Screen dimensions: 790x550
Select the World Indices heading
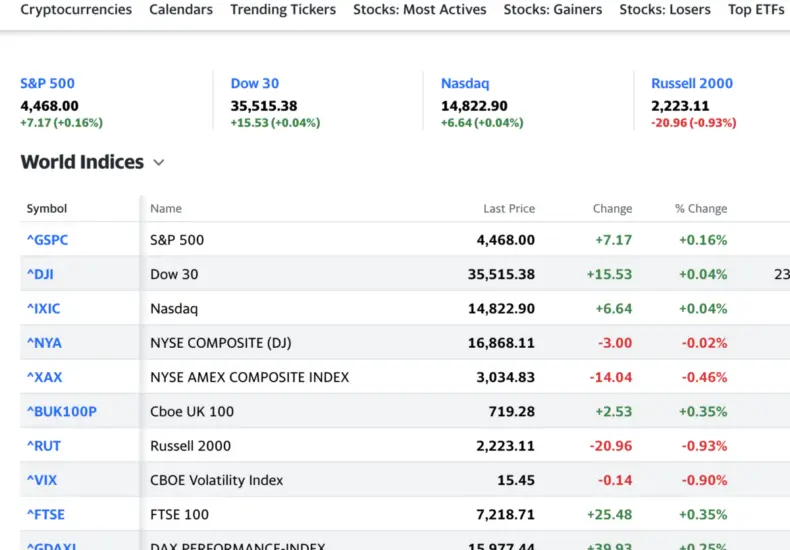[82, 162]
